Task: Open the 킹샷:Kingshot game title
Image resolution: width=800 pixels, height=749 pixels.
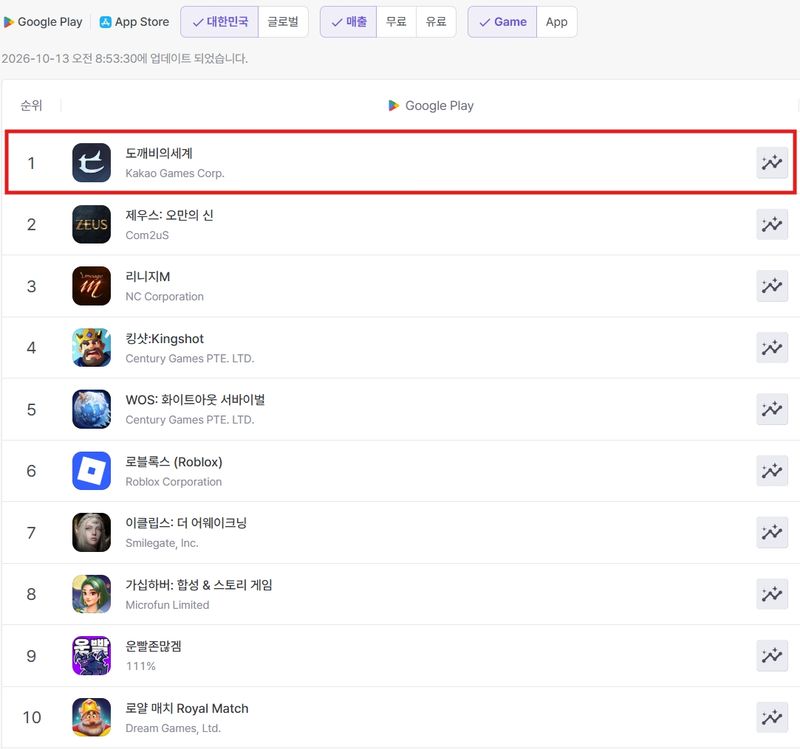Action: click(x=164, y=339)
